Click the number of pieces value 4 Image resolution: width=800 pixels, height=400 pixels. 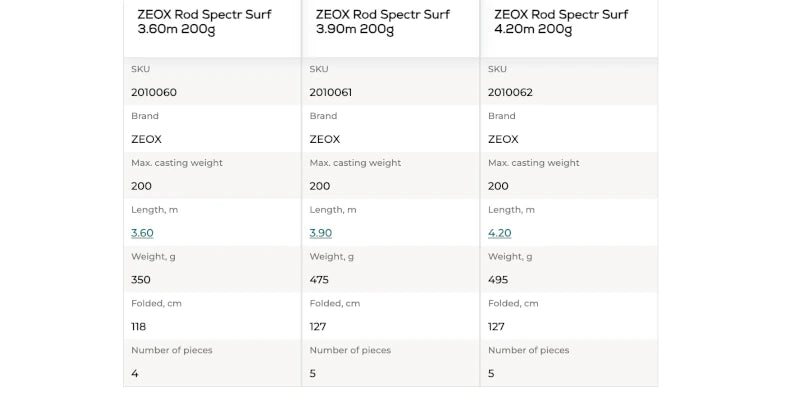135,374
